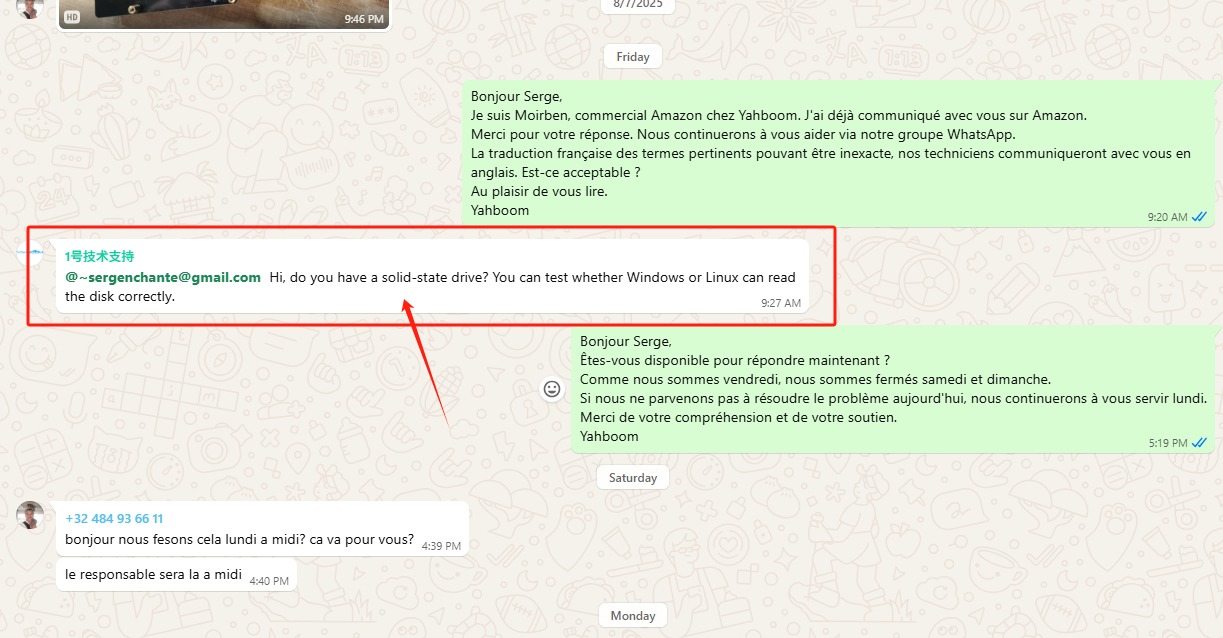Select the Monday date separator
This screenshot has height=638, width=1223.
point(633,616)
